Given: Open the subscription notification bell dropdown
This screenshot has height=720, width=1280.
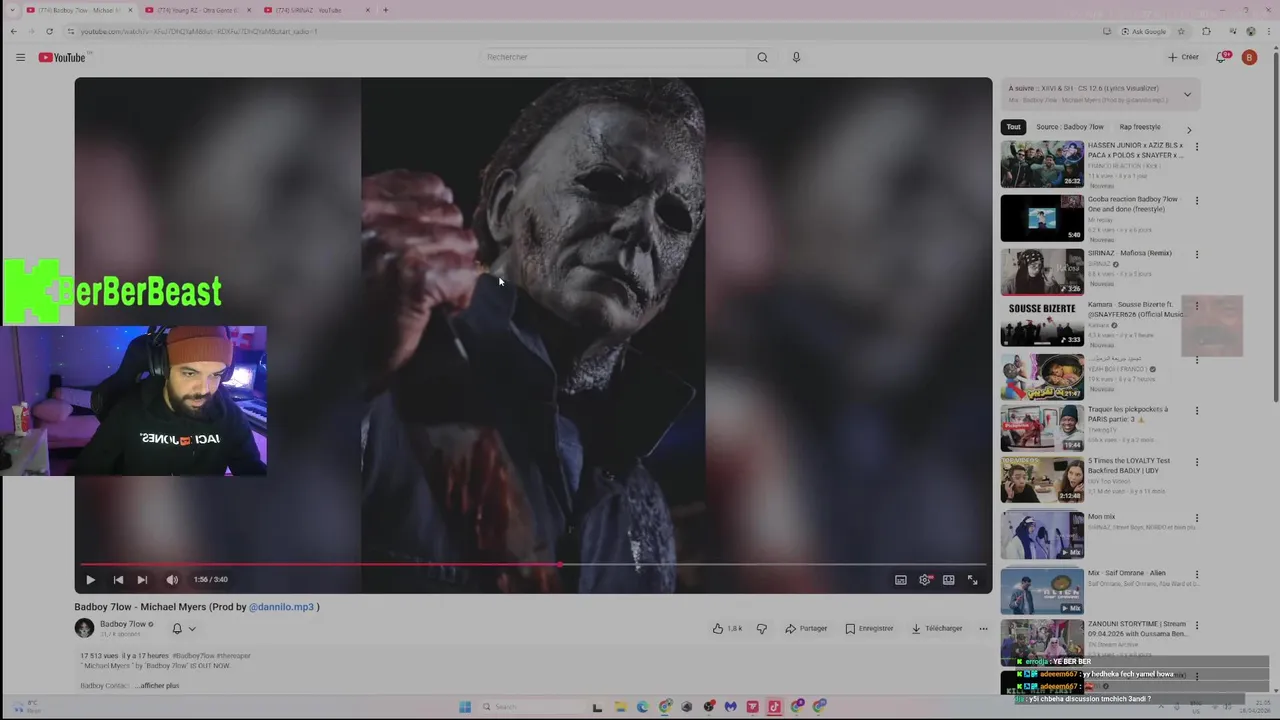Looking at the screenshot, I should (x=184, y=628).
